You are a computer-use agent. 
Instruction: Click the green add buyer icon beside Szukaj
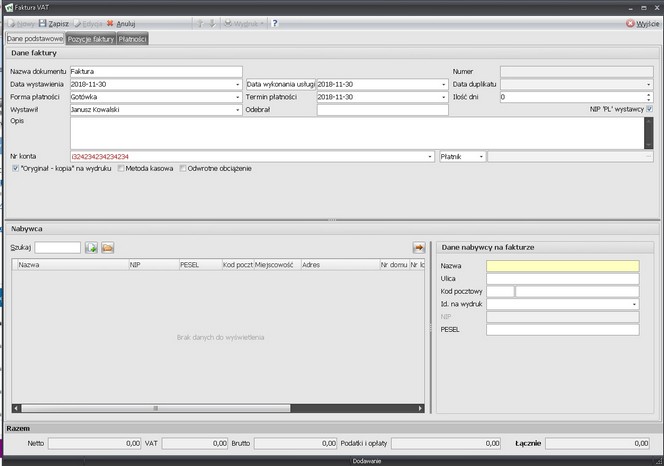click(x=91, y=247)
